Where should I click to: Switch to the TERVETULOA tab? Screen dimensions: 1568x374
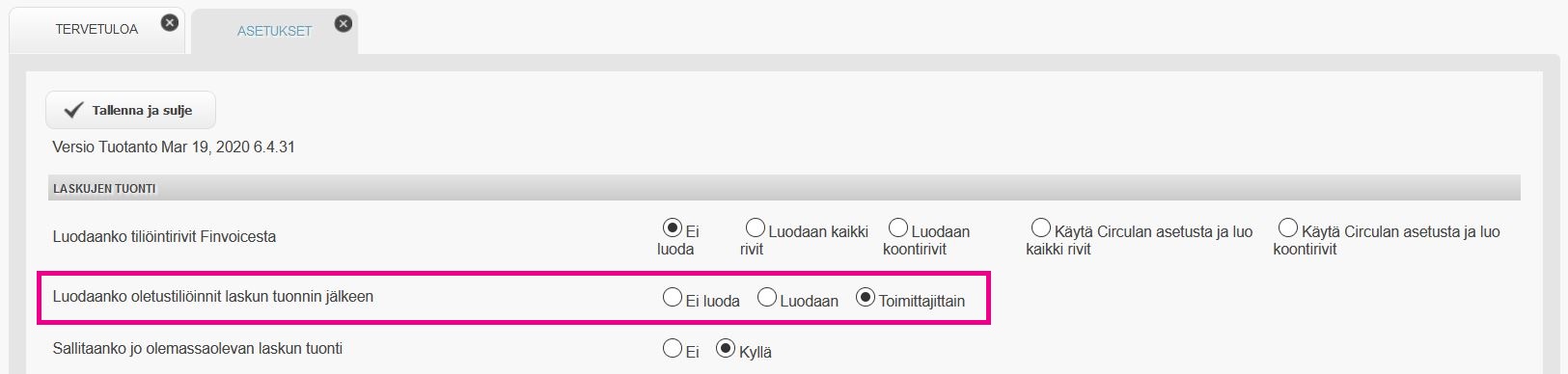(96, 29)
